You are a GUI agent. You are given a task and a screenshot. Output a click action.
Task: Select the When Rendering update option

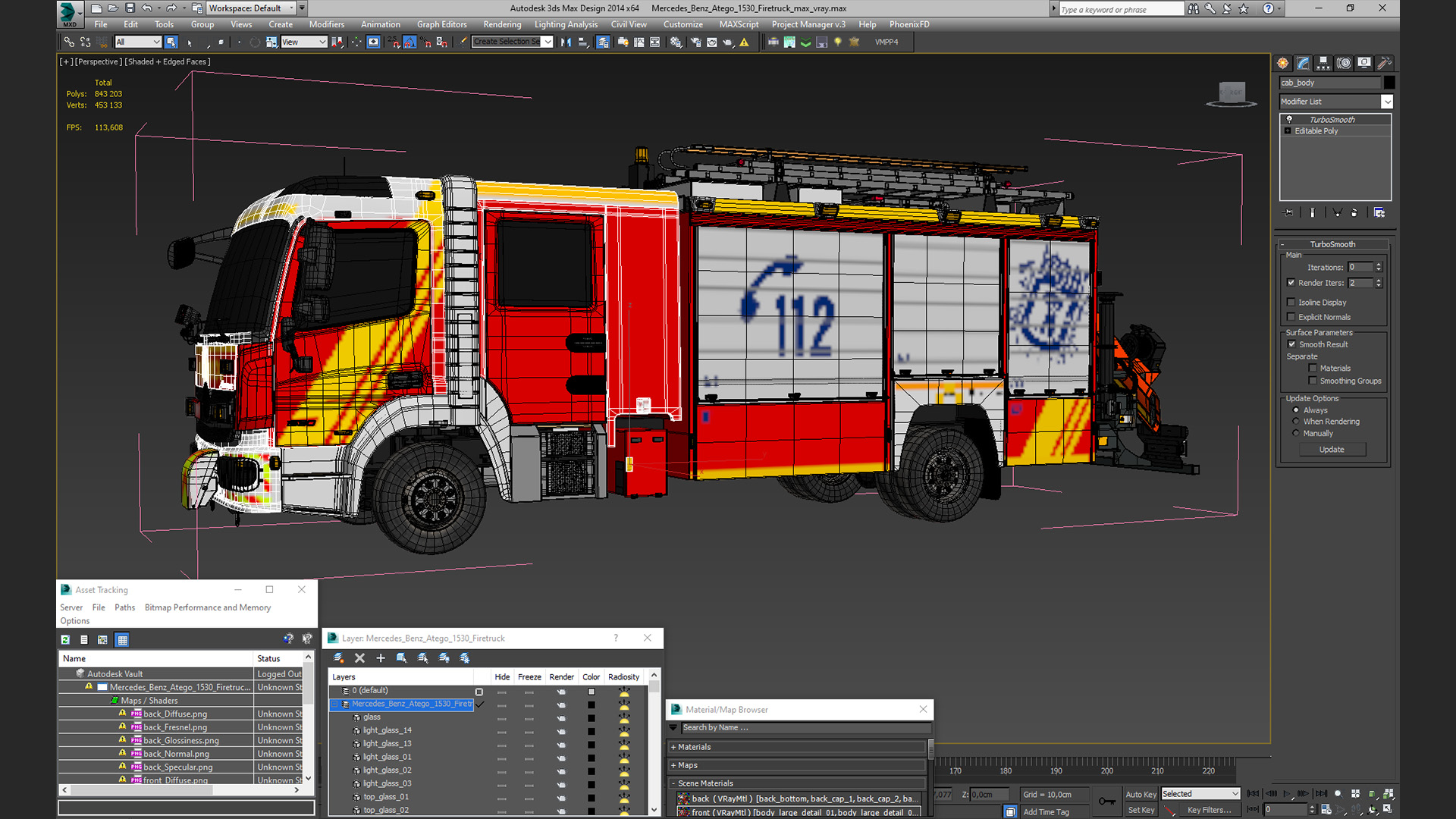coord(1296,422)
